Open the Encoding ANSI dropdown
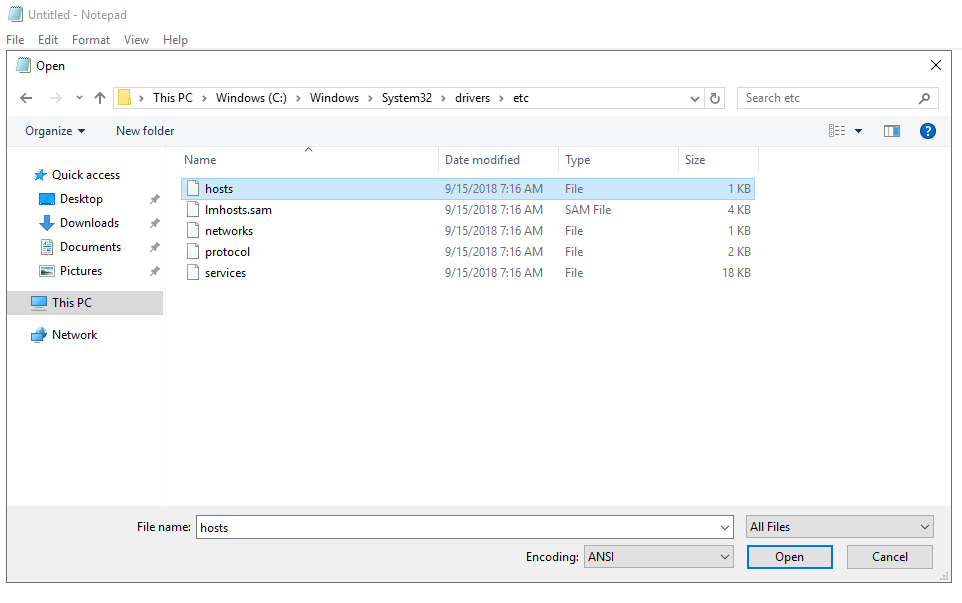 tap(659, 557)
